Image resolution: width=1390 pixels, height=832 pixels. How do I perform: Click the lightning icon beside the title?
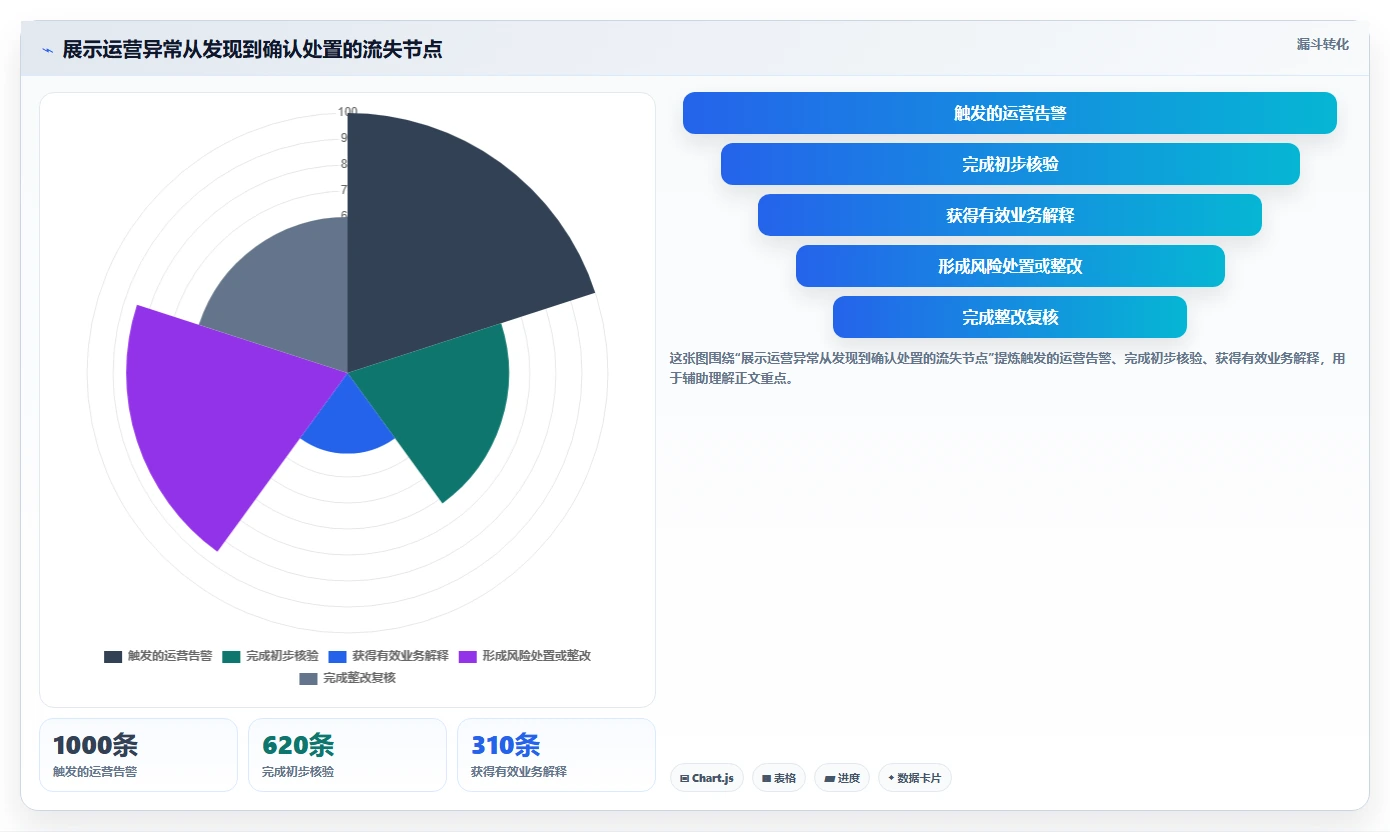[x=47, y=50]
